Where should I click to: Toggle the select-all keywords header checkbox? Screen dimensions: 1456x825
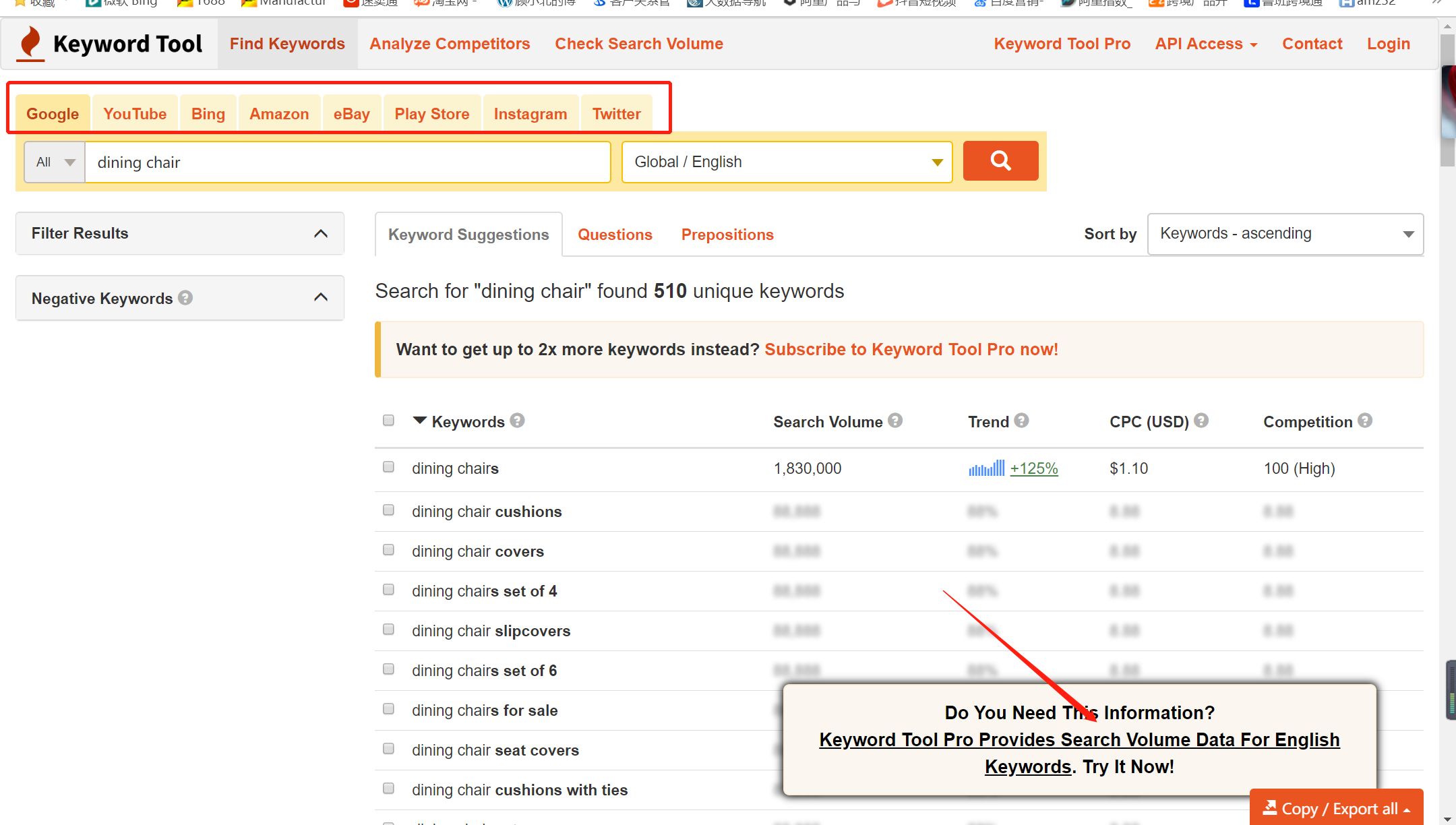(388, 421)
